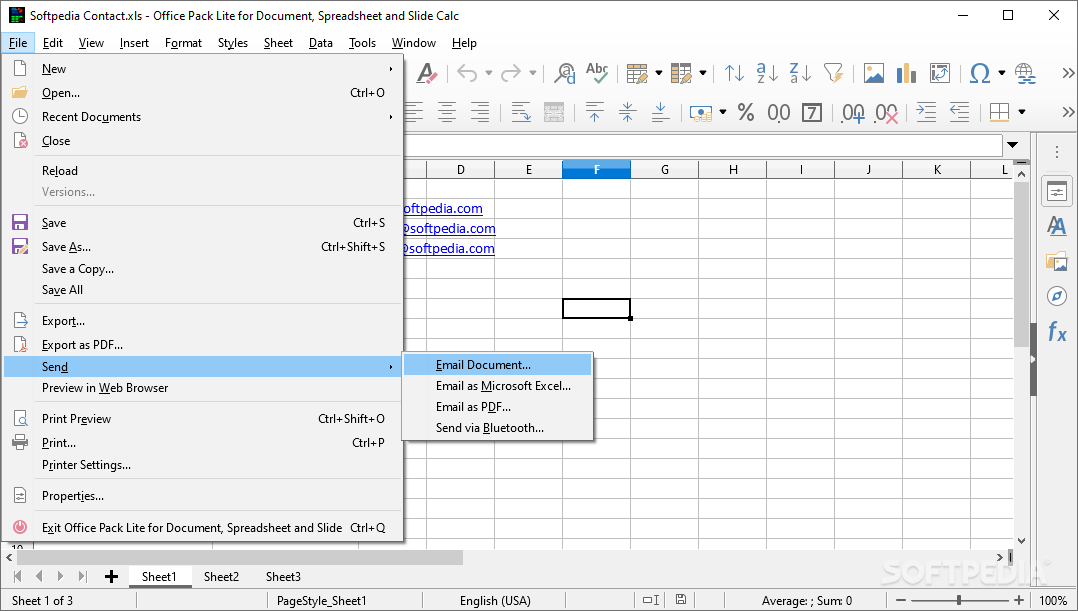
Task: Click the Clear Direct Formatting icon
Action: [x=426, y=73]
